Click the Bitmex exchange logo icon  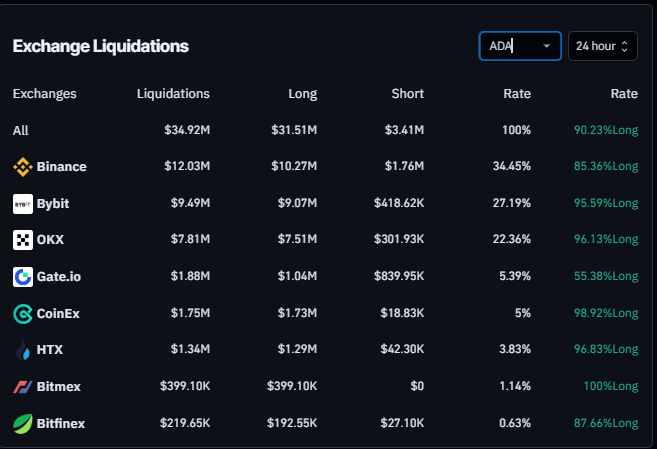click(x=22, y=387)
